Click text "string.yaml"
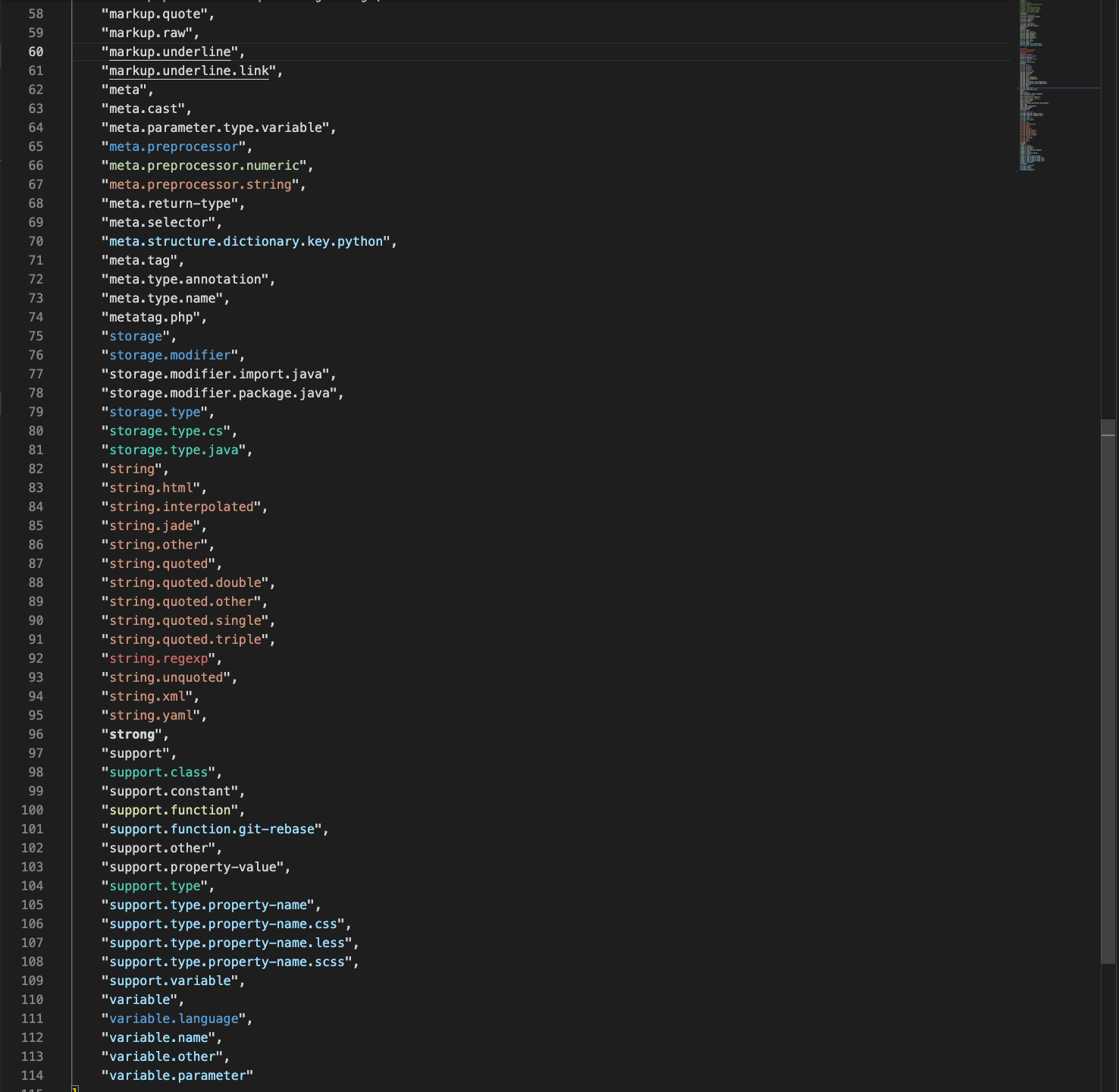The width and height of the screenshot is (1119, 1092). (152, 715)
